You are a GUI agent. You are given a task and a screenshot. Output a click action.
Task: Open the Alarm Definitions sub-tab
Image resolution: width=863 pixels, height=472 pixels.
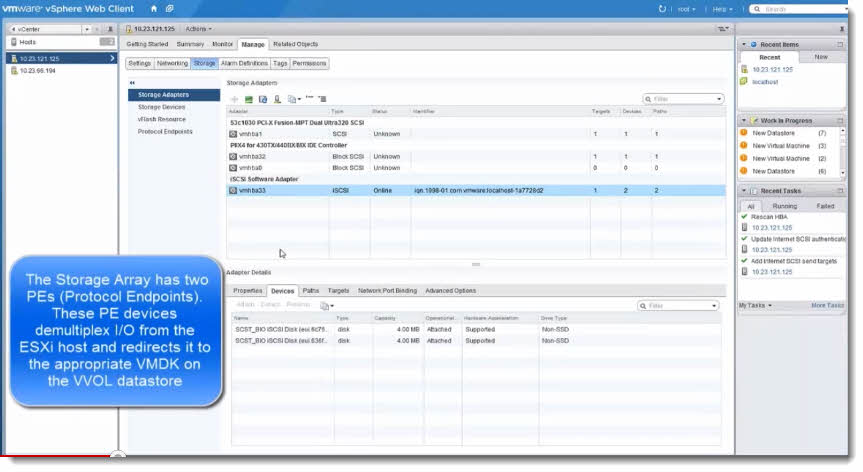tap(244, 63)
